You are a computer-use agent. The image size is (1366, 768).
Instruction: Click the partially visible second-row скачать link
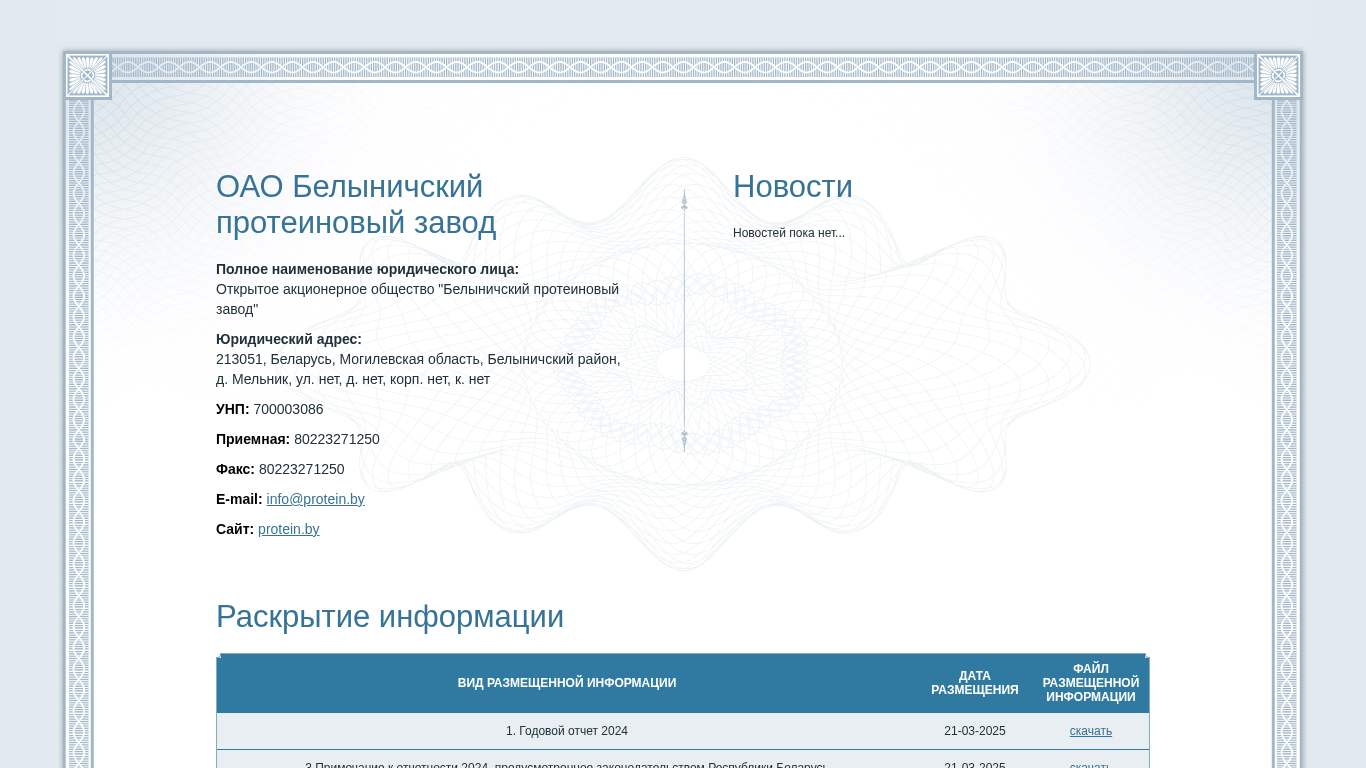pos(1090,765)
